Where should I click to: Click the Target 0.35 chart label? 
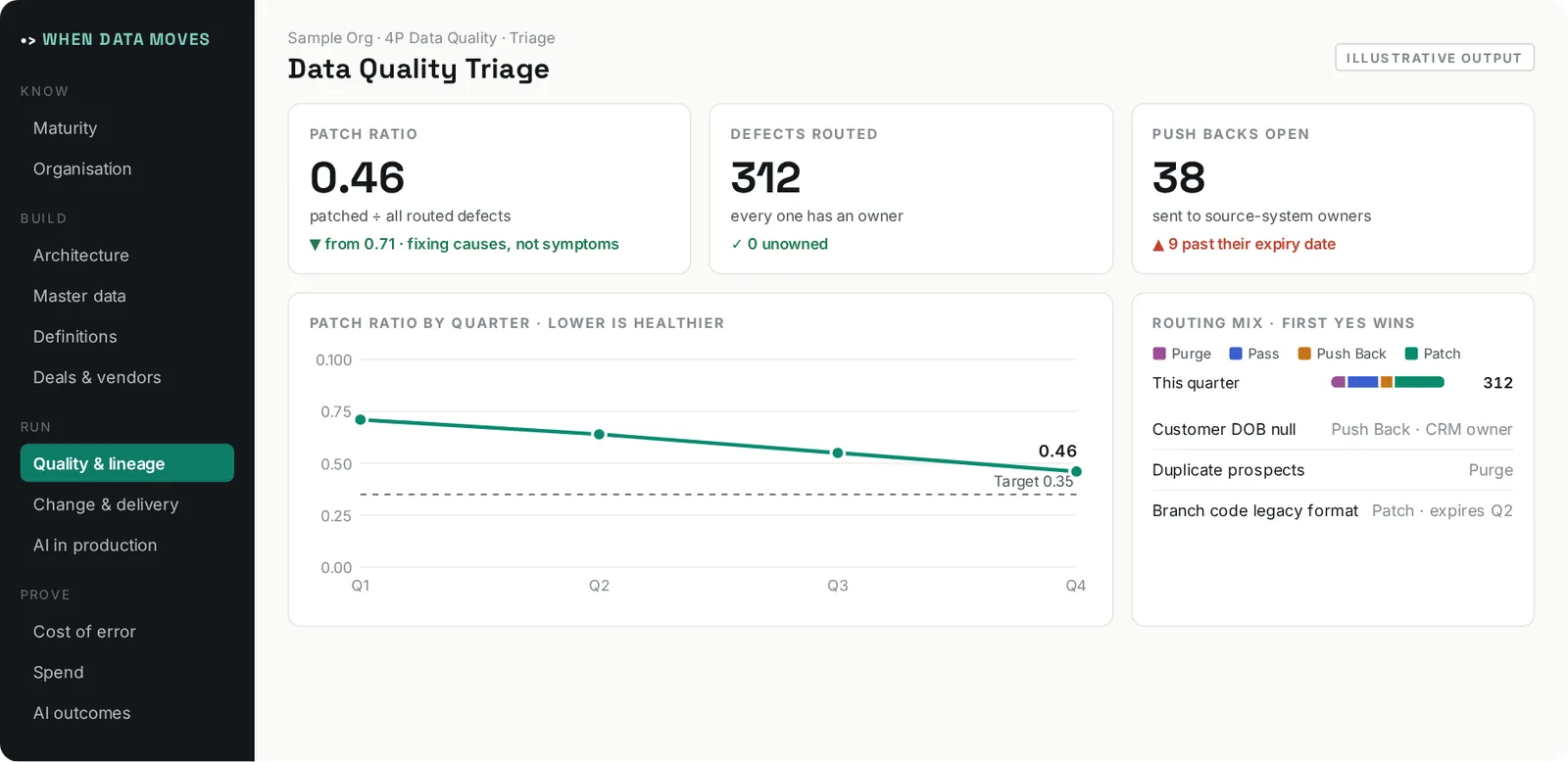[x=1034, y=482]
